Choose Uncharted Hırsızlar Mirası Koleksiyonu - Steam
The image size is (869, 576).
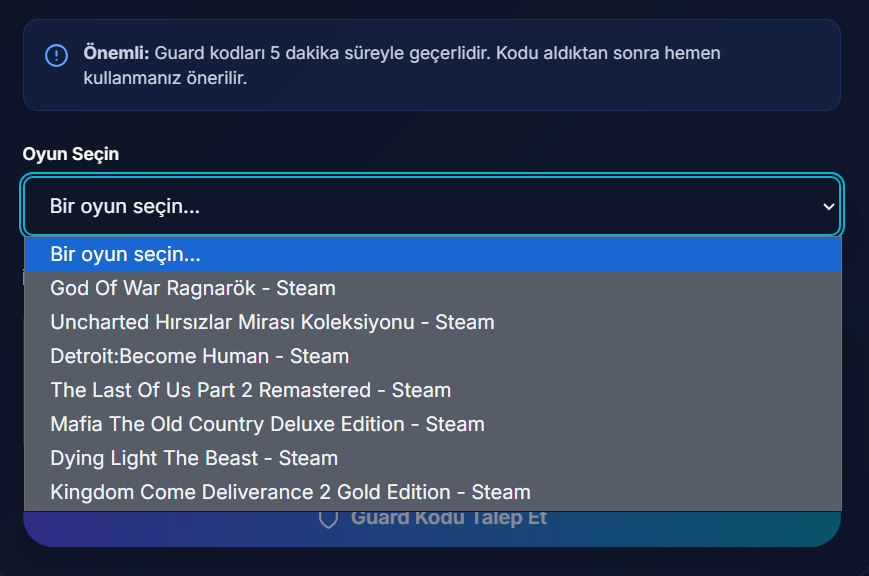[x=432, y=322]
